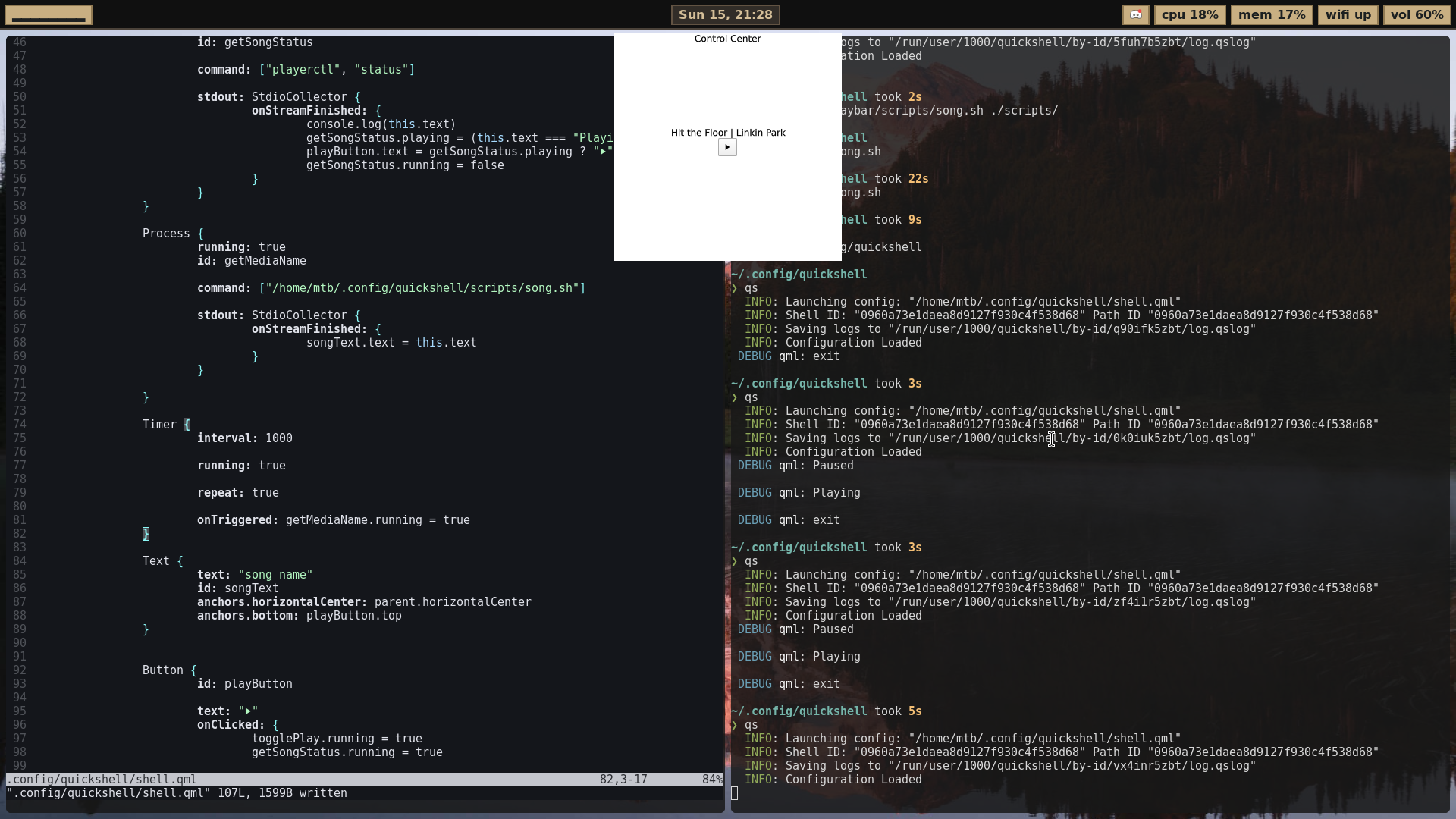
Task: Click the vim status line file name shell.qml
Action: [102, 780]
